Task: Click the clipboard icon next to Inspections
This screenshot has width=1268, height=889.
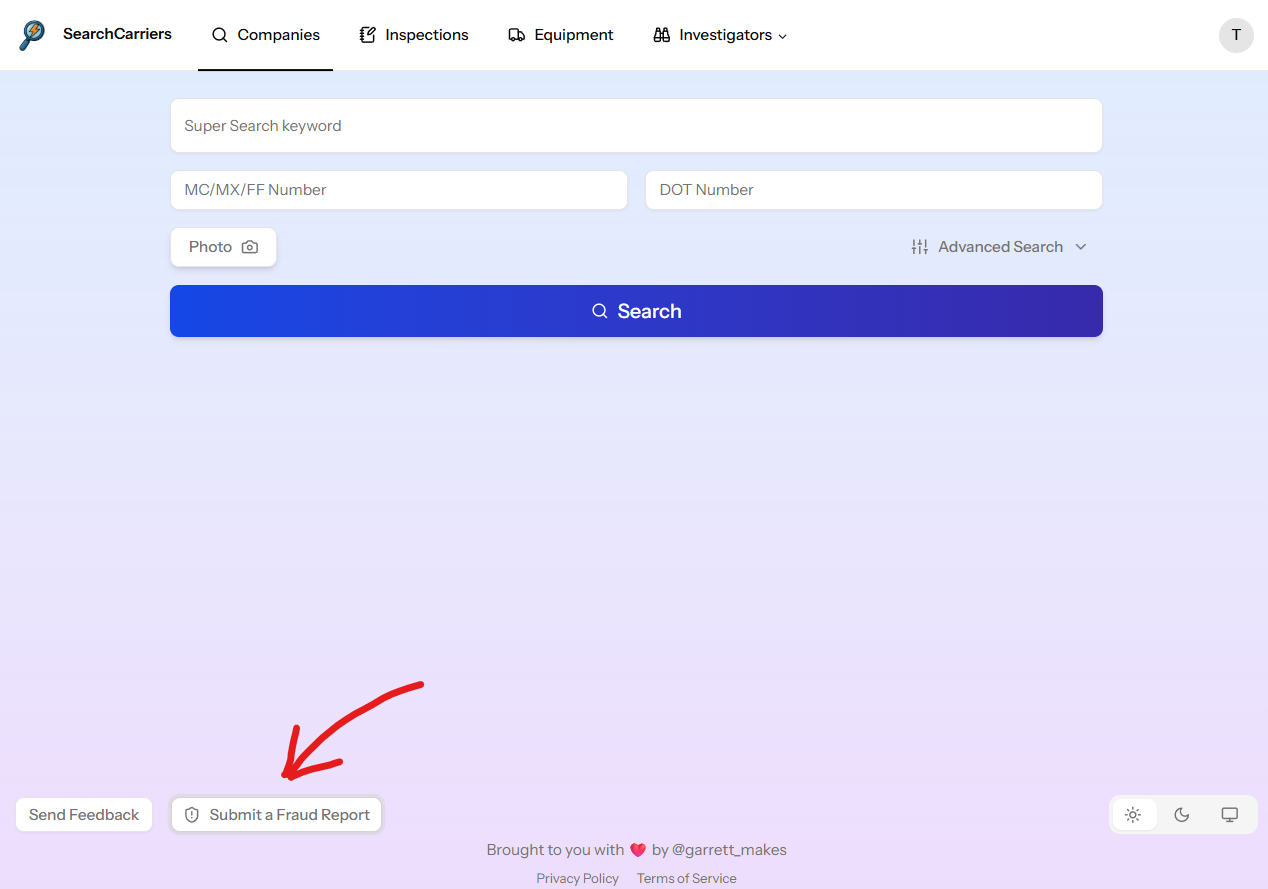Action: coord(366,34)
